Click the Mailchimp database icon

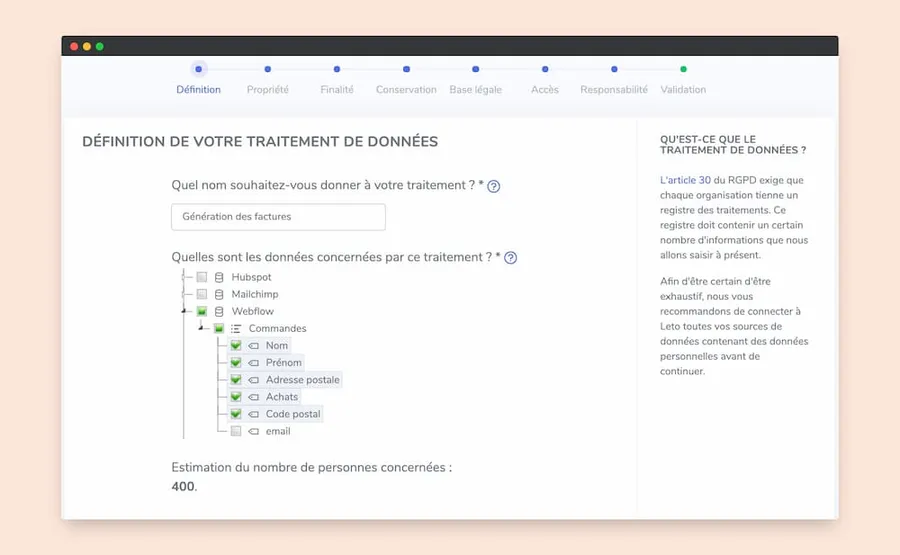pos(219,294)
